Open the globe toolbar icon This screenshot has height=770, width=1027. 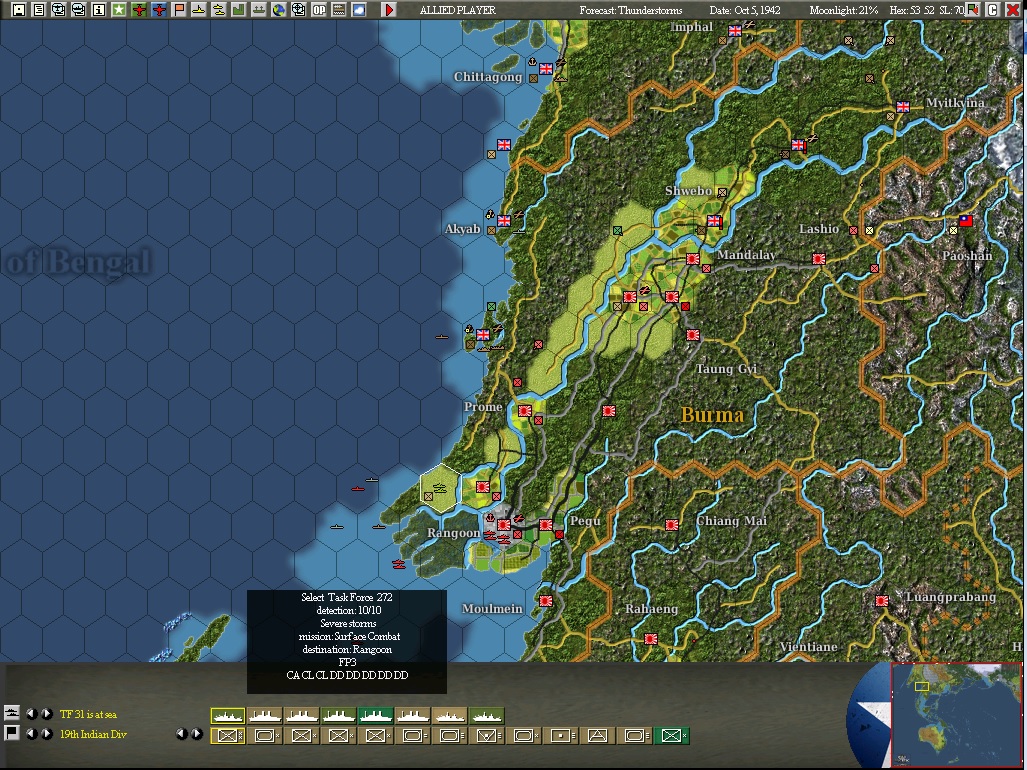pyautogui.click(x=278, y=10)
